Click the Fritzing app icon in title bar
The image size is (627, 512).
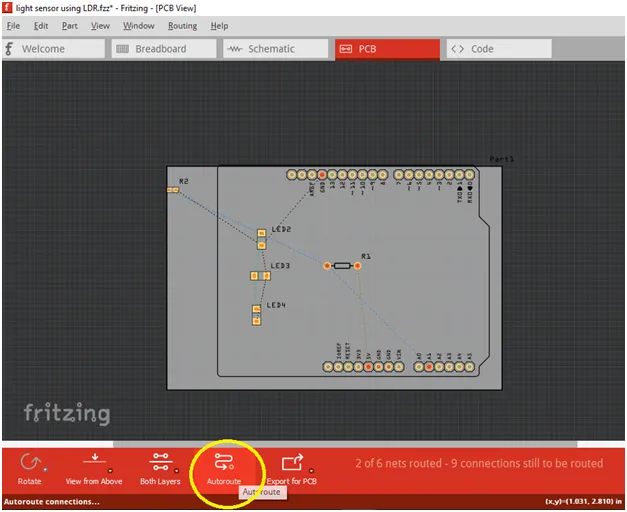[8, 8]
